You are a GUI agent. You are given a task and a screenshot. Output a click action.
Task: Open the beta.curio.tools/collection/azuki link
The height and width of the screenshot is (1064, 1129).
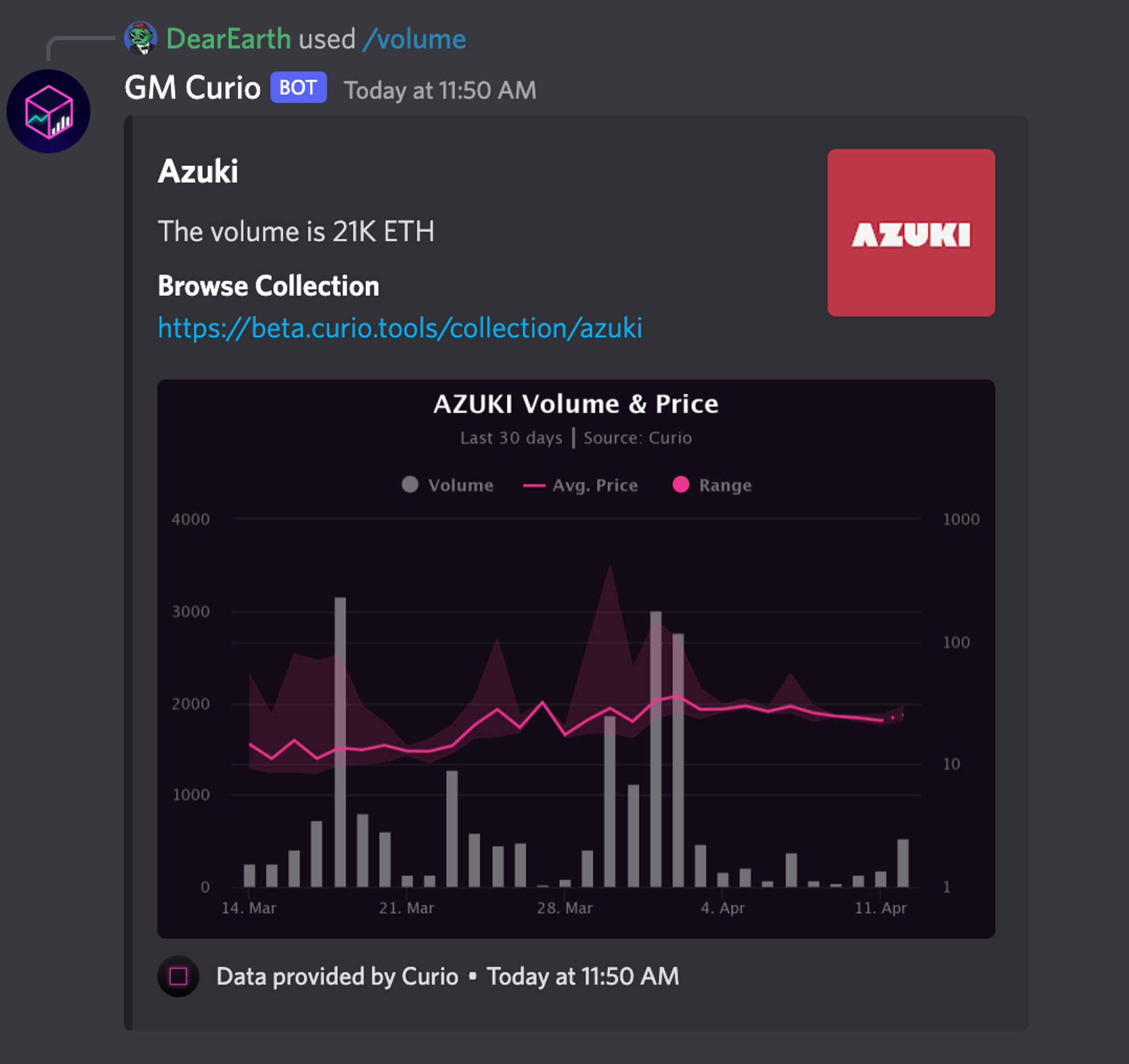400,327
